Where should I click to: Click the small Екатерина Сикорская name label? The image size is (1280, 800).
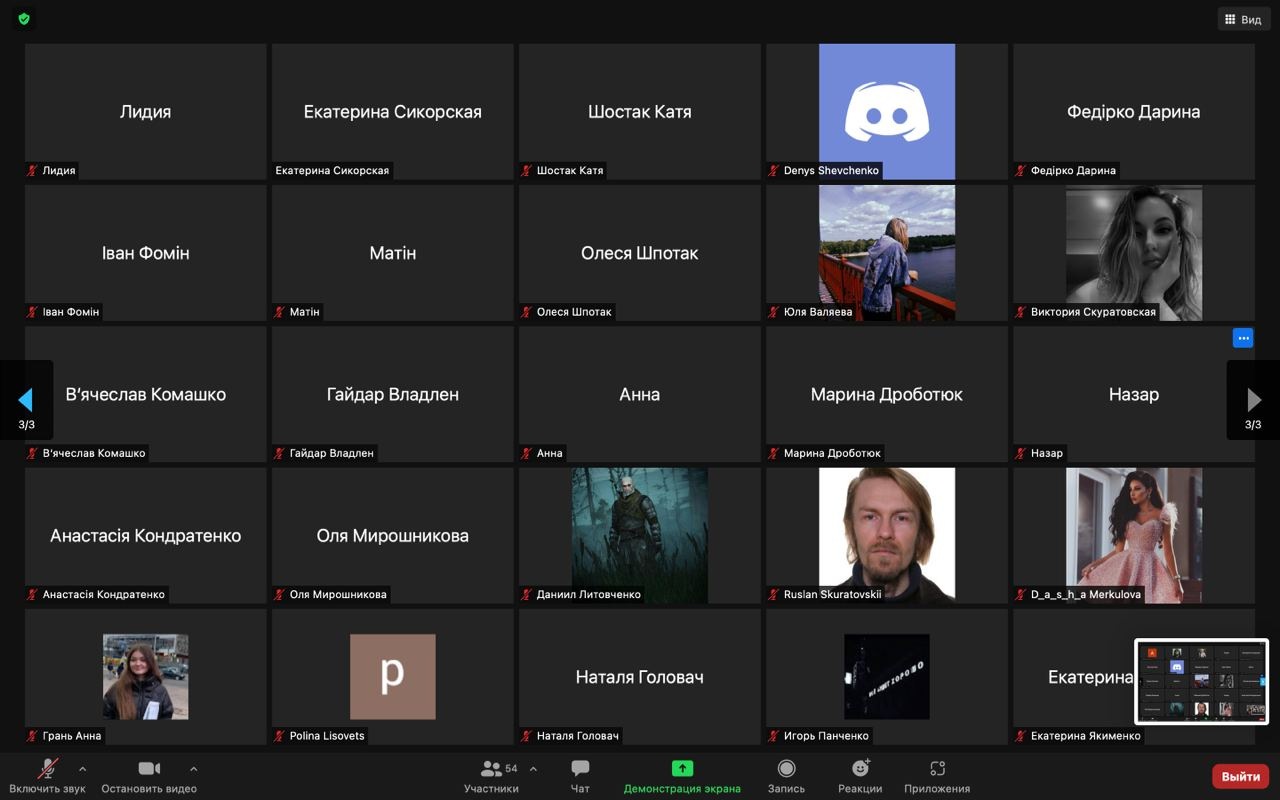click(332, 170)
